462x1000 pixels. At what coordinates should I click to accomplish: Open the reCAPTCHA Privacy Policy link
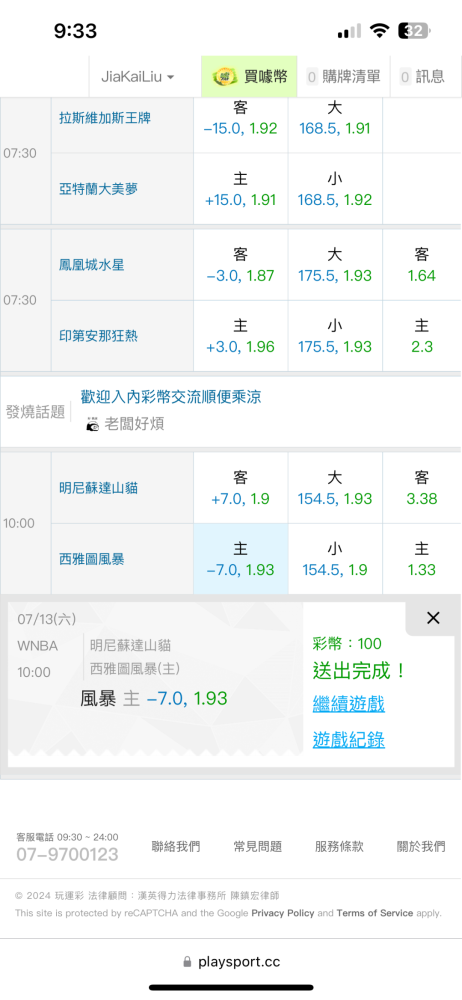click(283, 913)
